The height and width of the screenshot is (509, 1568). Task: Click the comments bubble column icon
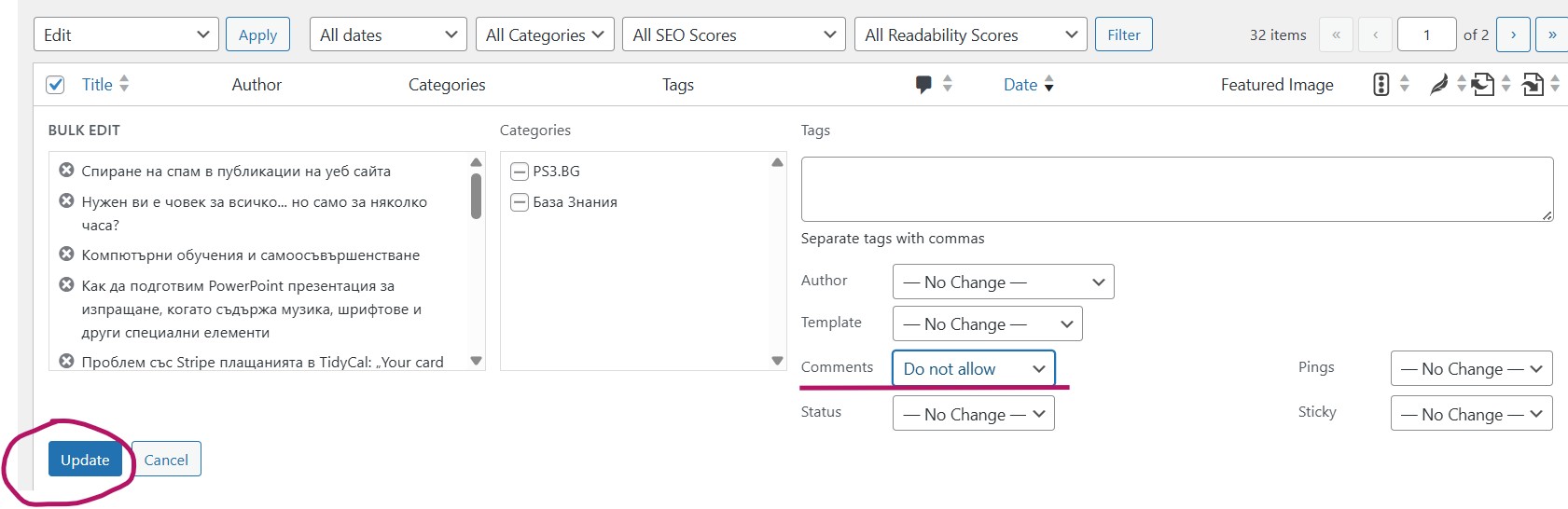coord(923,85)
